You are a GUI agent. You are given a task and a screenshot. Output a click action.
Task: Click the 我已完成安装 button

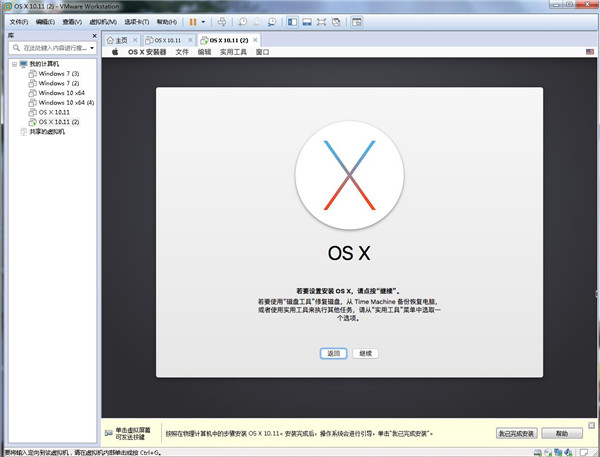(x=517, y=433)
